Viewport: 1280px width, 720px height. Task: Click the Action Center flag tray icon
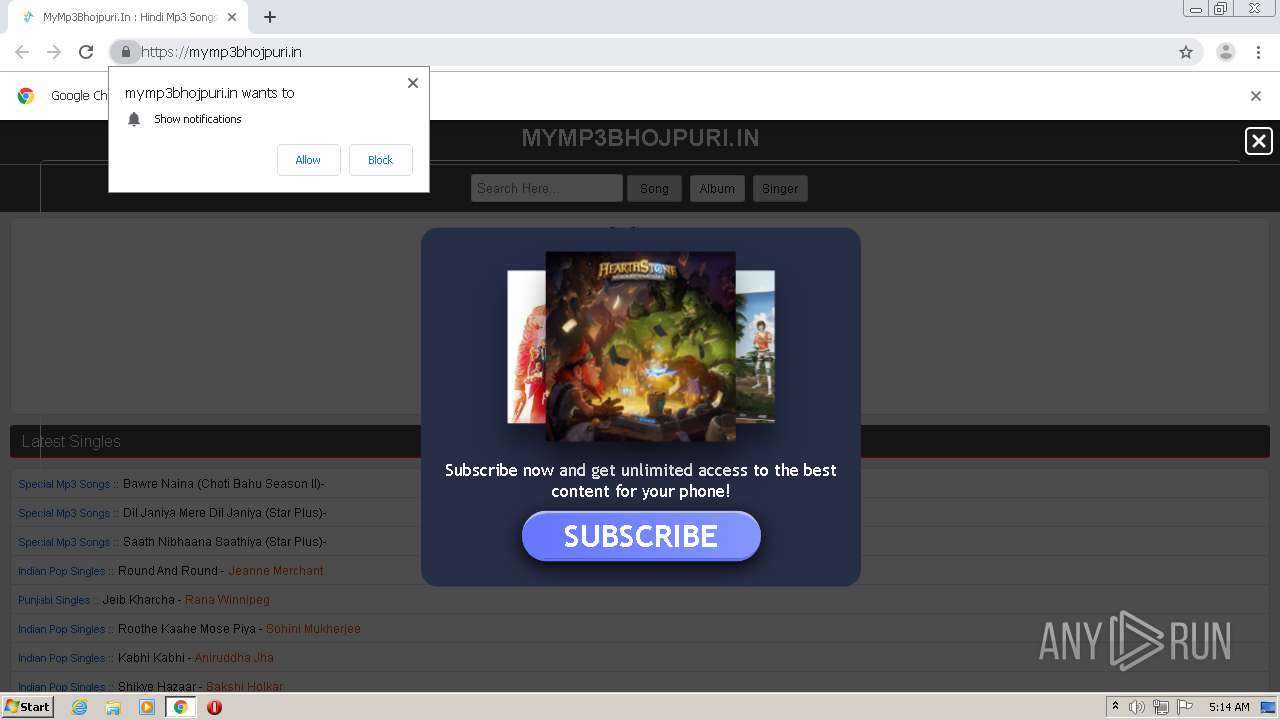coord(1185,707)
